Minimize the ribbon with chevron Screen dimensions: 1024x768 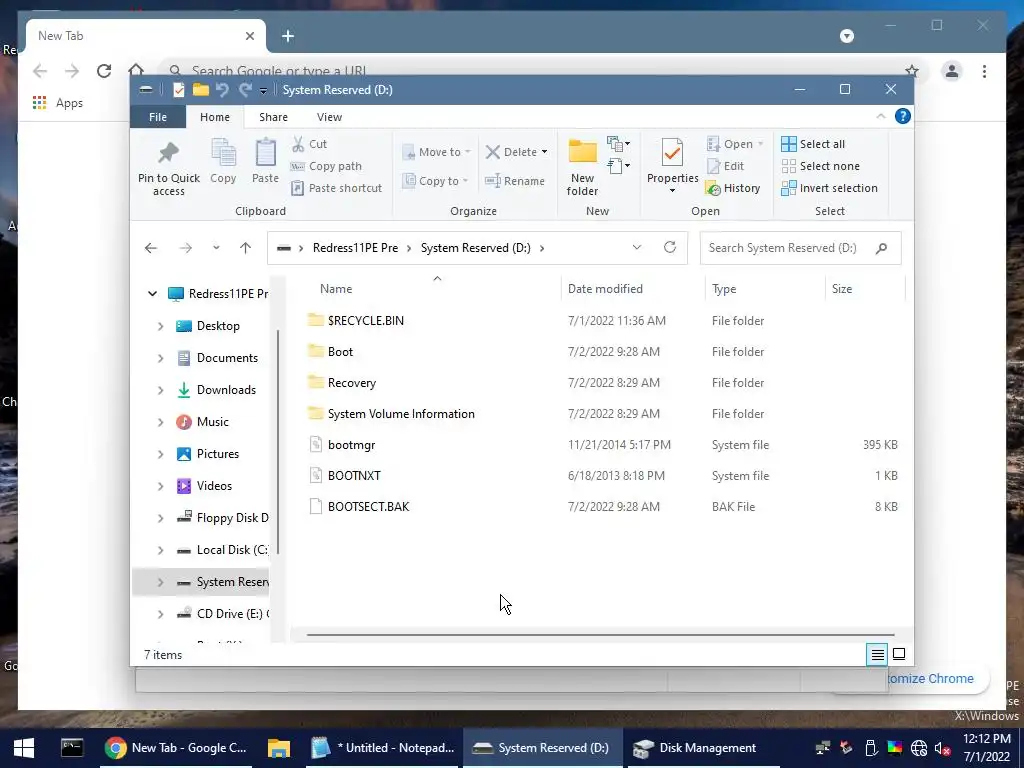[x=880, y=116]
